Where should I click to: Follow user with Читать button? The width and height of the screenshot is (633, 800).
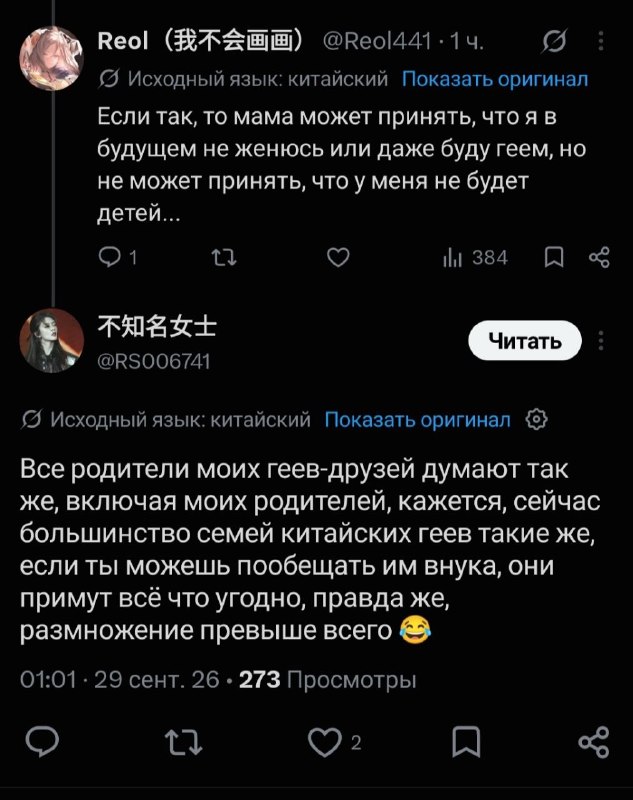click(x=525, y=340)
